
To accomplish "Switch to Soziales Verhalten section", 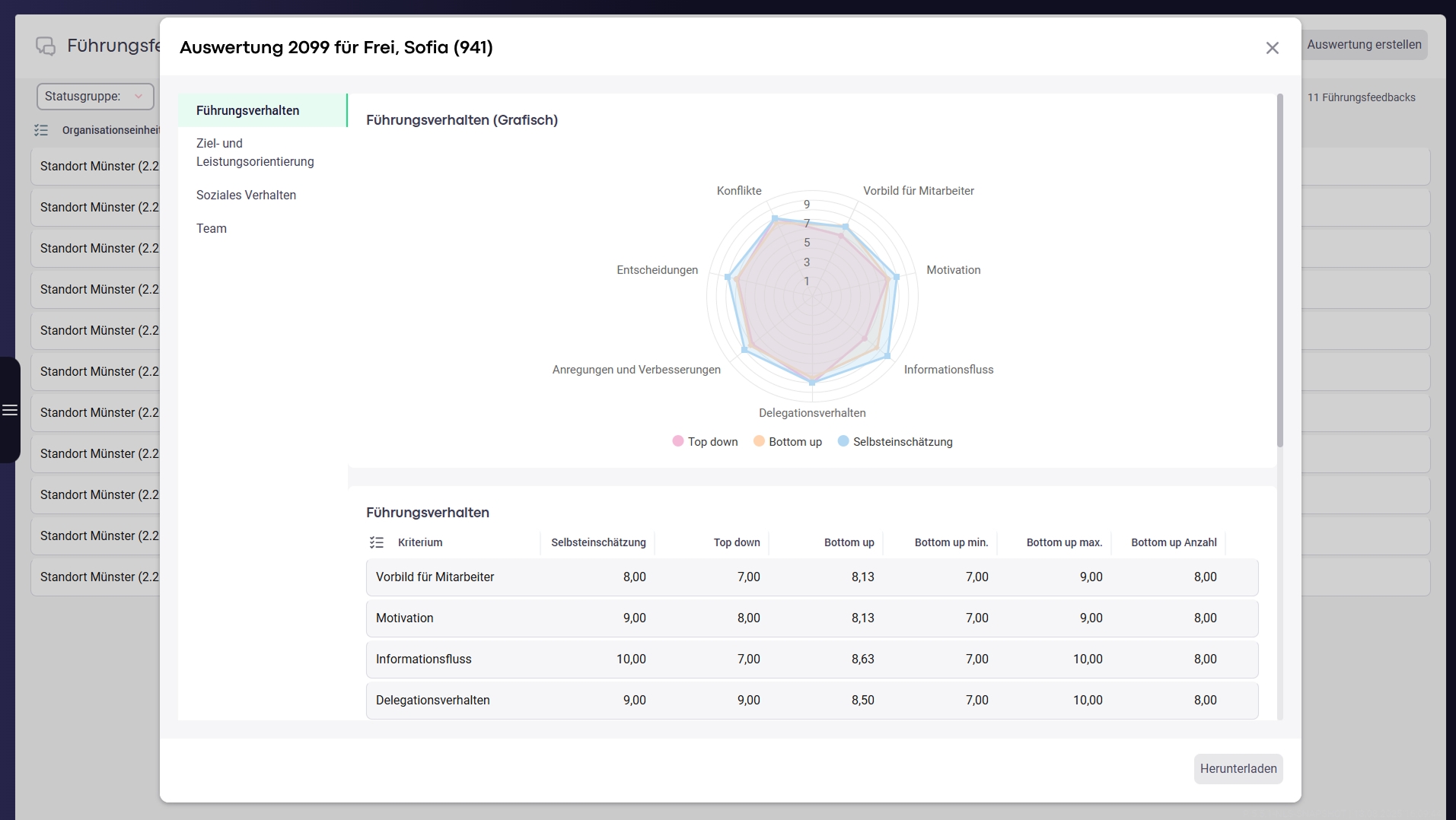I will (246, 195).
